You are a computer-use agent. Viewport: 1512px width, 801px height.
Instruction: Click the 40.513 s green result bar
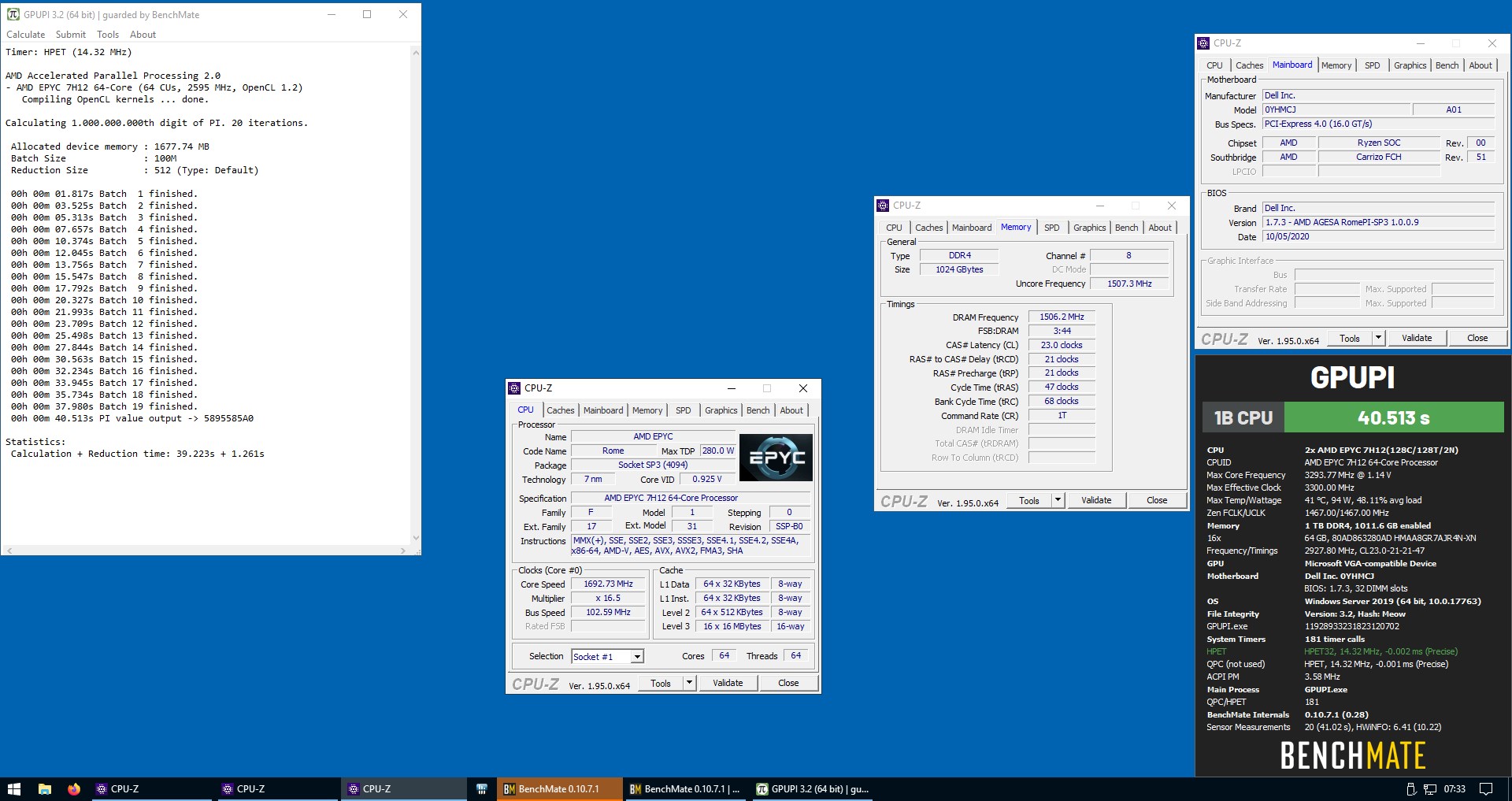(x=1394, y=417)
